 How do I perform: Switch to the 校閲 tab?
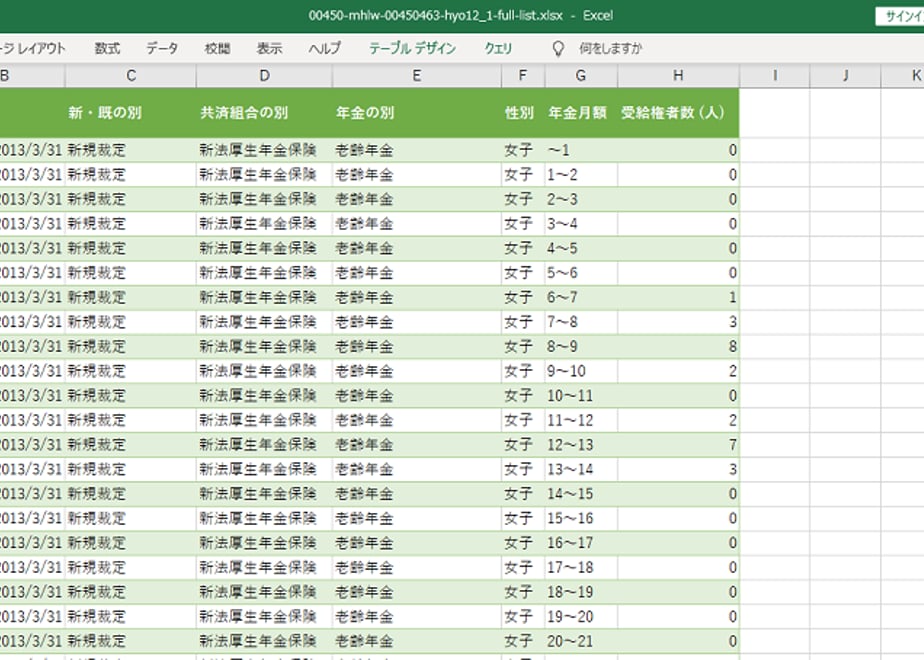(217, 48)
